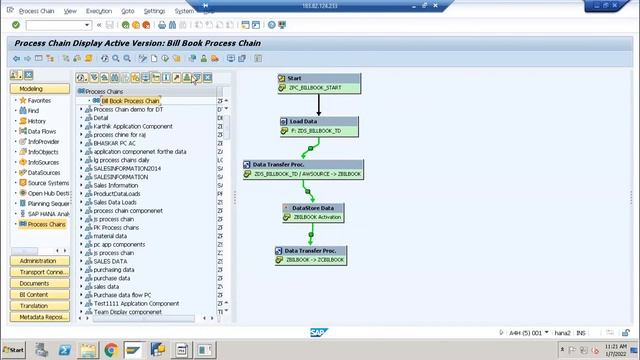The image size is (640, 360).
Task: Click the BI Content button
Action: tap(40, 294)
